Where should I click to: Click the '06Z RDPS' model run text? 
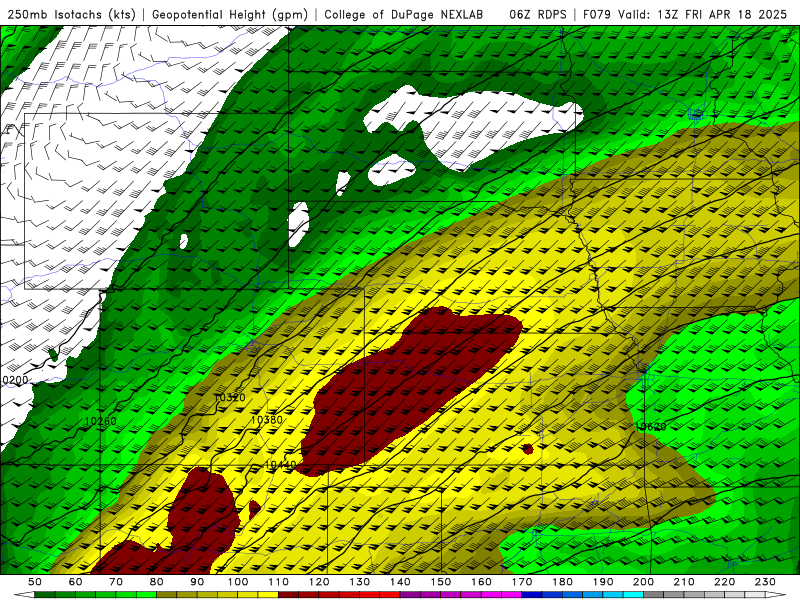(x=538, y=15)
